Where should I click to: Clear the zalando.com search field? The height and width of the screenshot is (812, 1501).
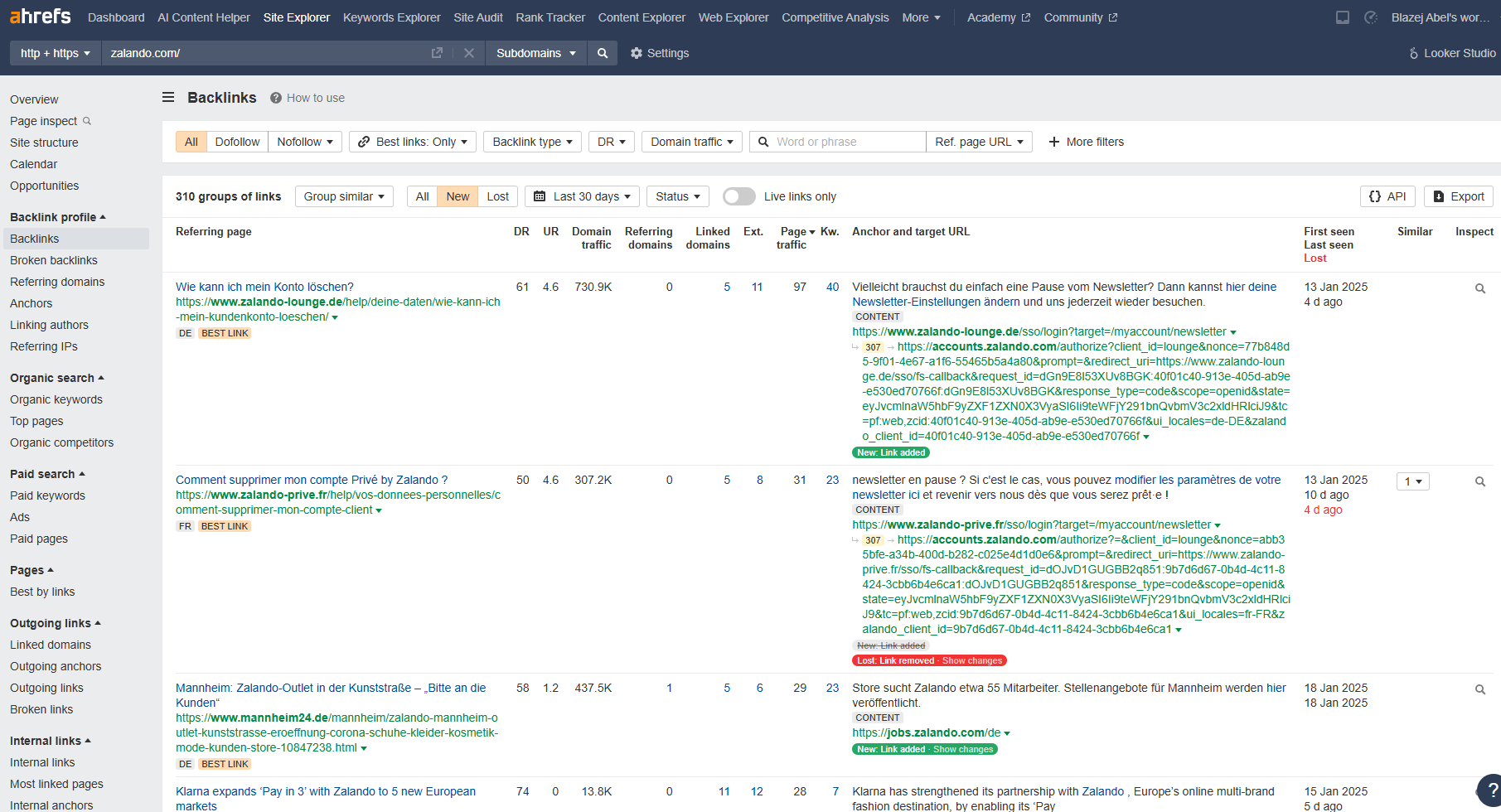(x=469, y=53)
